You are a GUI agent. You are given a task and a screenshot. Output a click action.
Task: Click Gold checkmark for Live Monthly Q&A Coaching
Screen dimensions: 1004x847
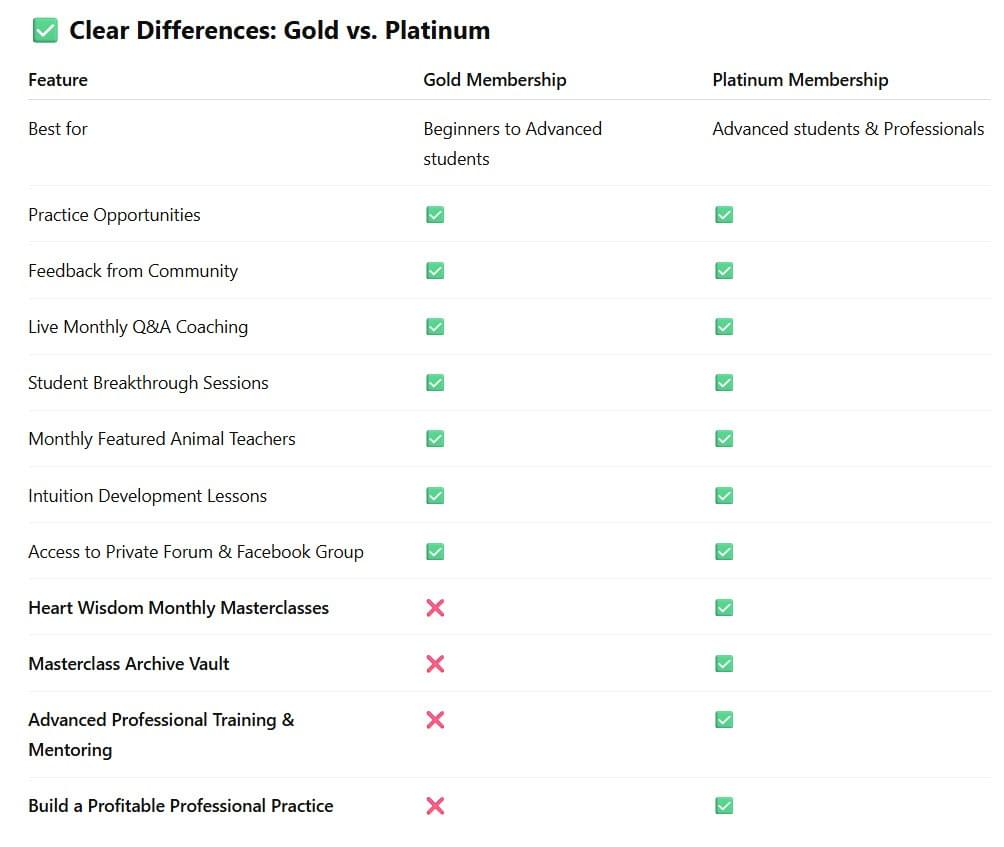[435, 327]
